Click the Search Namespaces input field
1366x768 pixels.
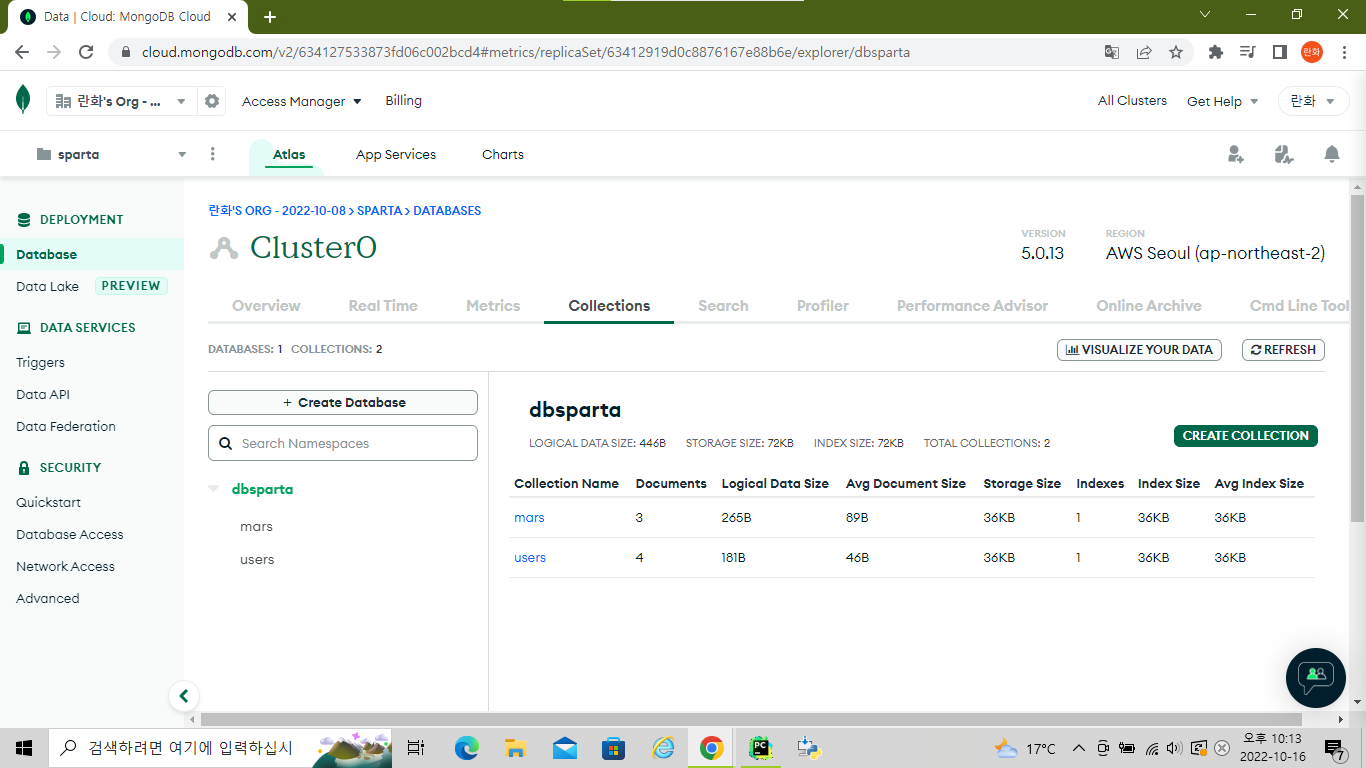(x=343, y=443)
